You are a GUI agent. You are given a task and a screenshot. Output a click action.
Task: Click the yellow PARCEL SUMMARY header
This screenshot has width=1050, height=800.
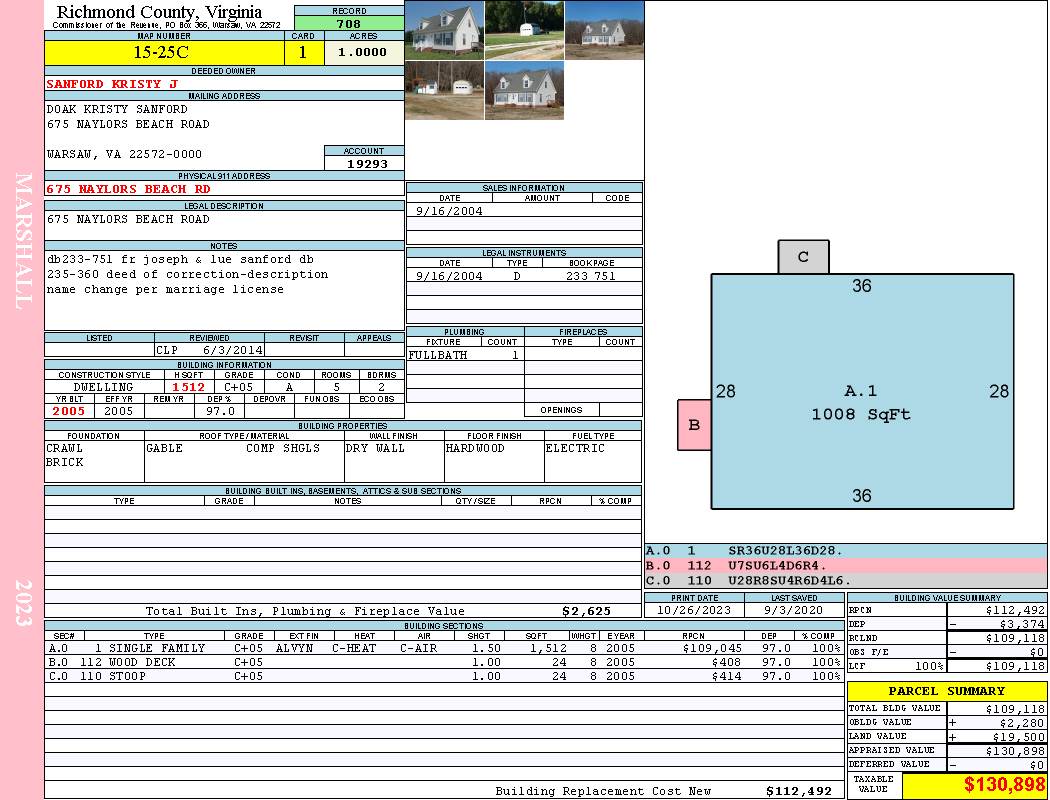(x=946, y=691)
